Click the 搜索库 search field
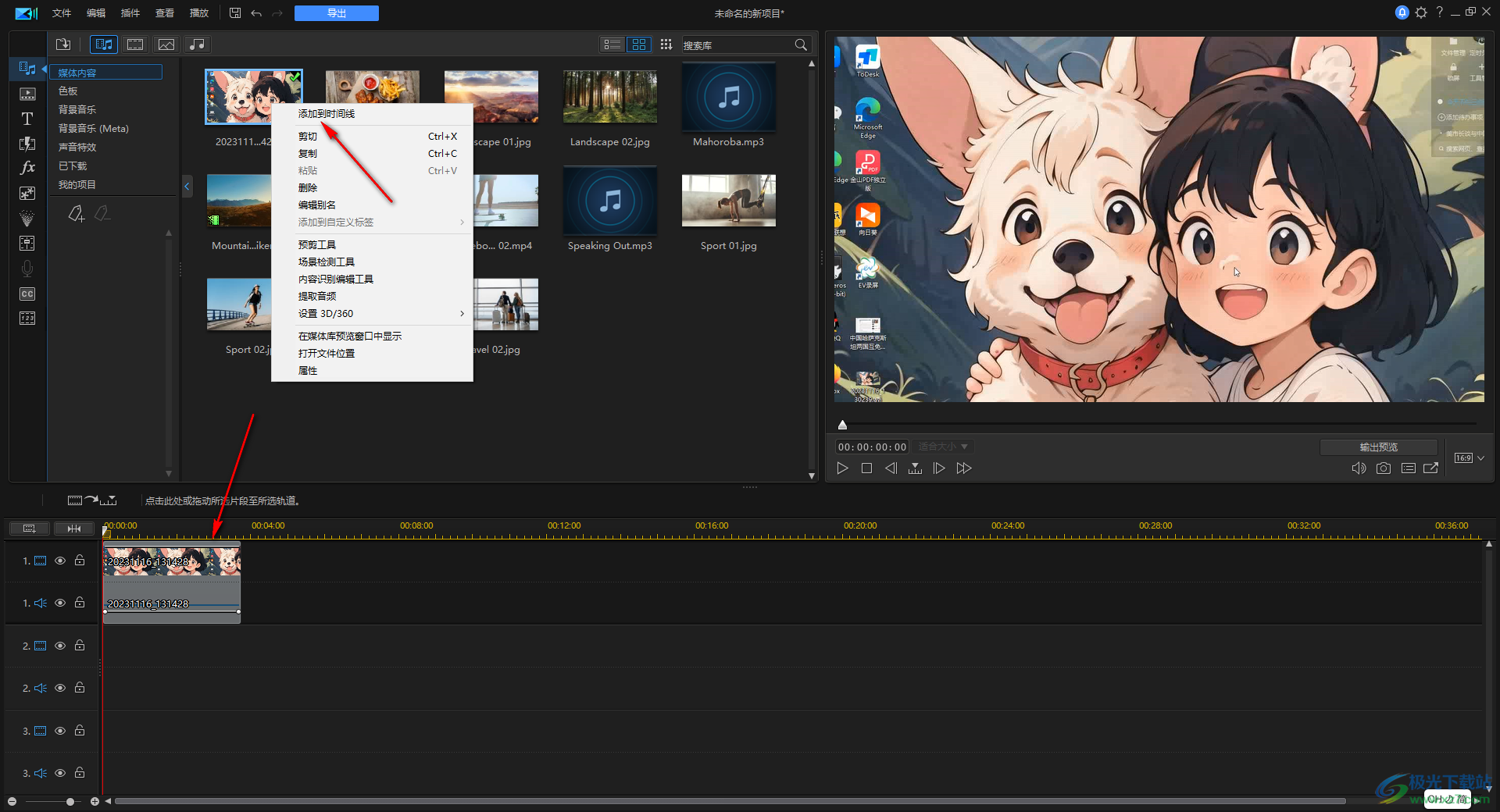 tap(736, 45)
